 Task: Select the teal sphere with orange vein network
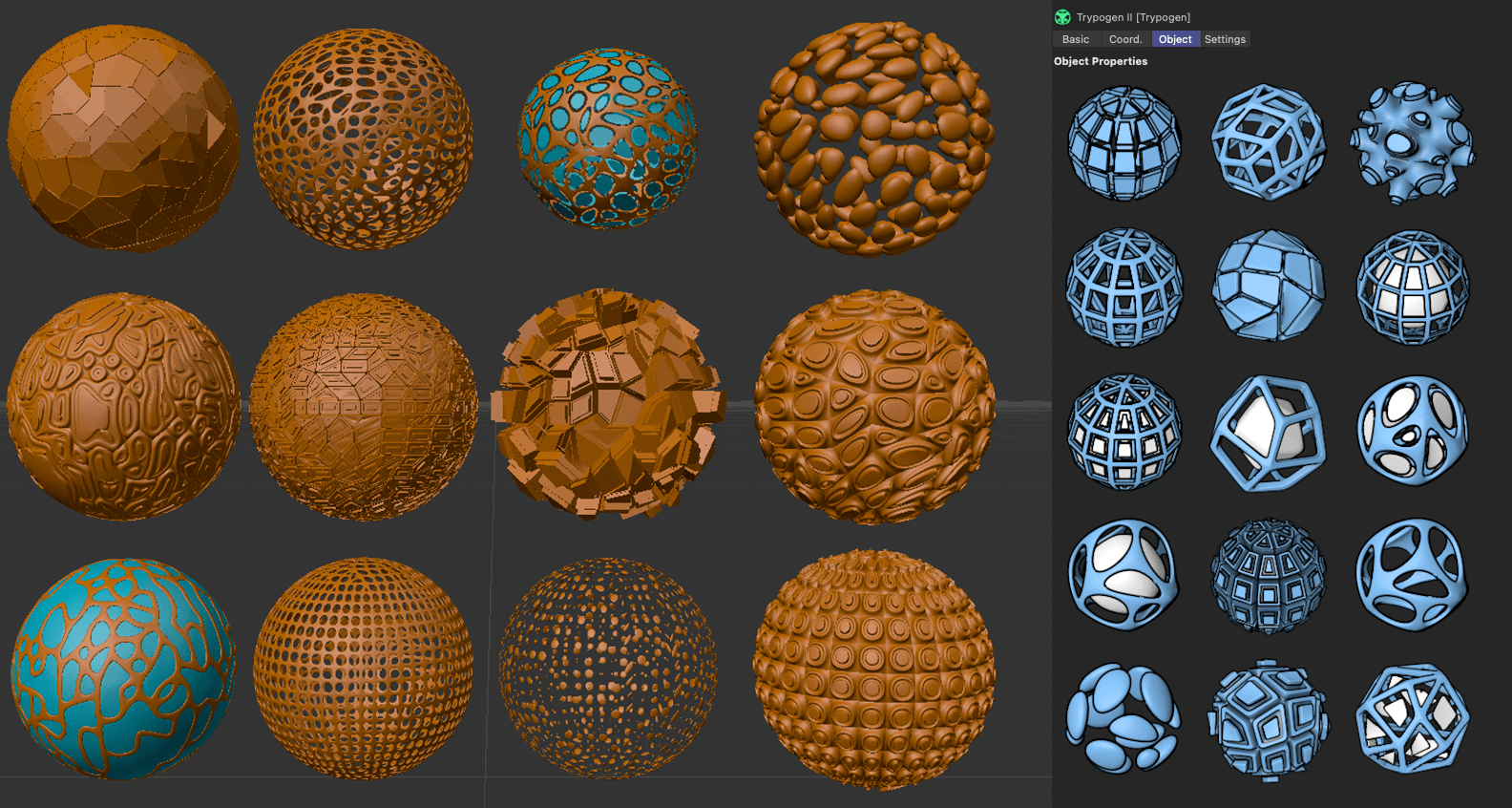123,669
